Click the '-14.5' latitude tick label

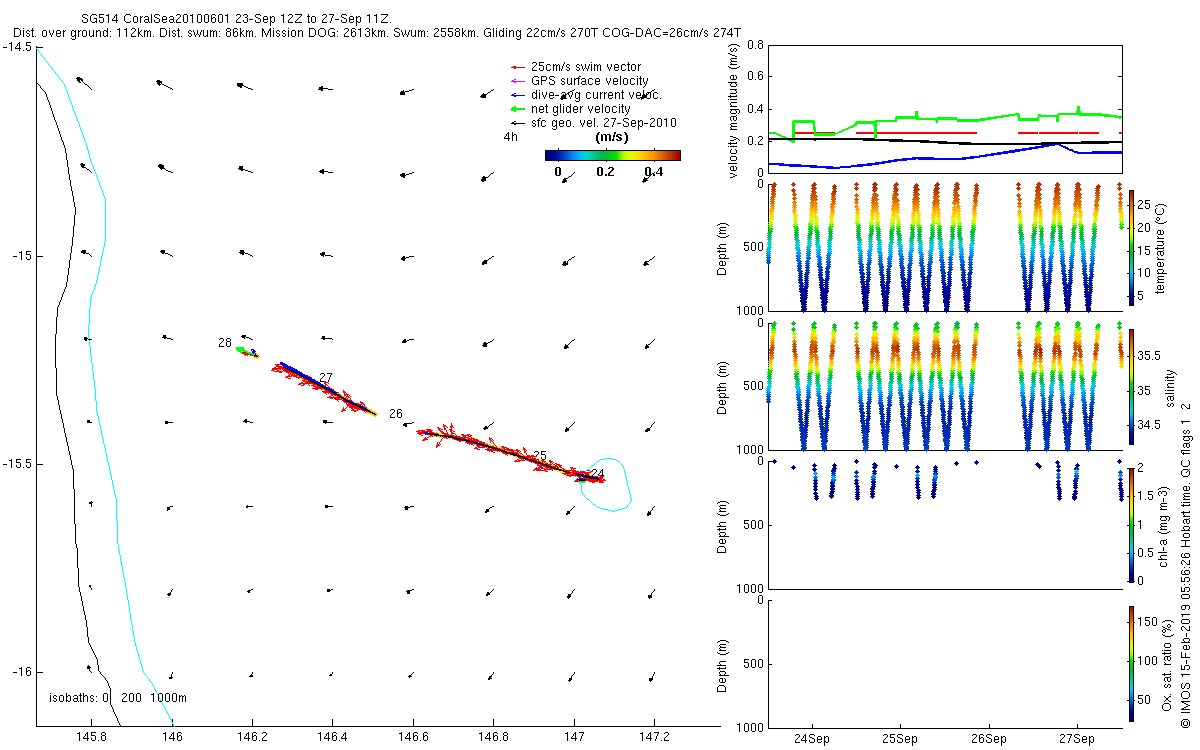(17, 47)
